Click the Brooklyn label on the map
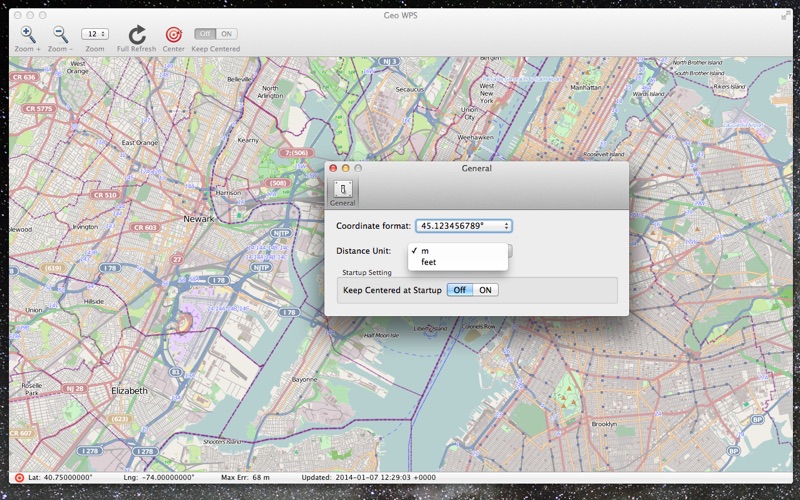This screenshot has width=800, height=500. point(604,424)
